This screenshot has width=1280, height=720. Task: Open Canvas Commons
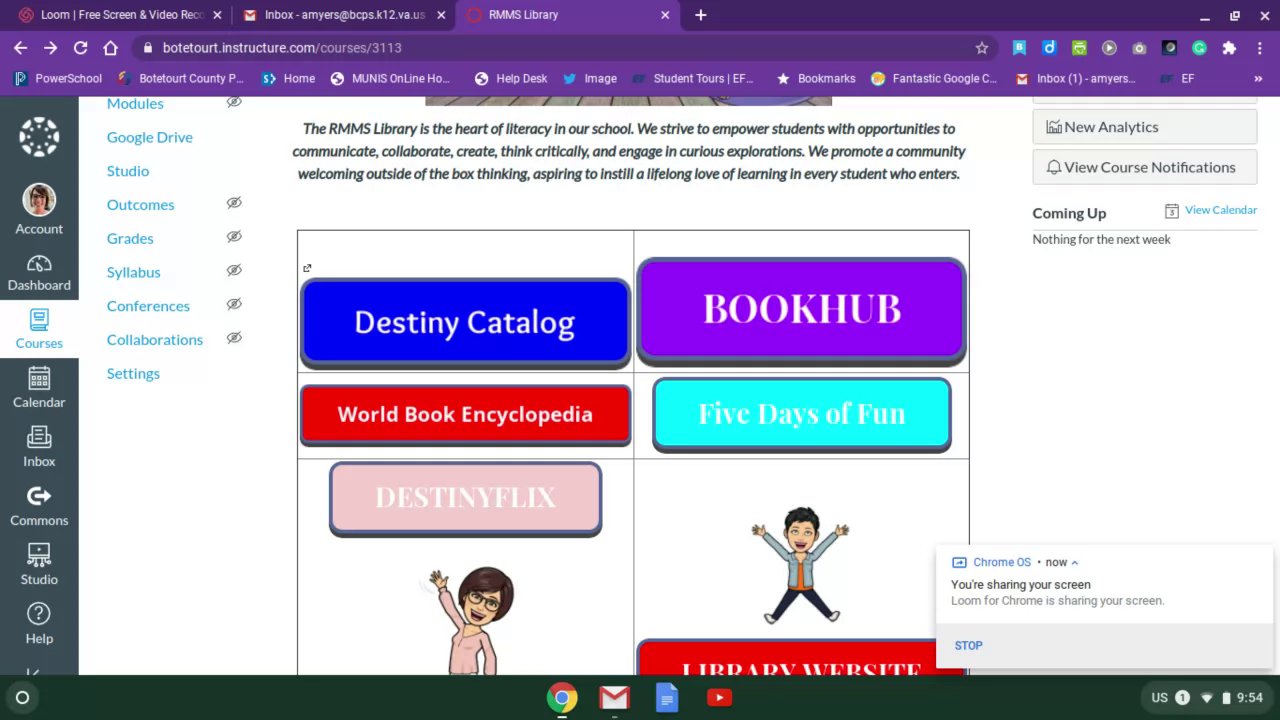[x=39, y=506]
